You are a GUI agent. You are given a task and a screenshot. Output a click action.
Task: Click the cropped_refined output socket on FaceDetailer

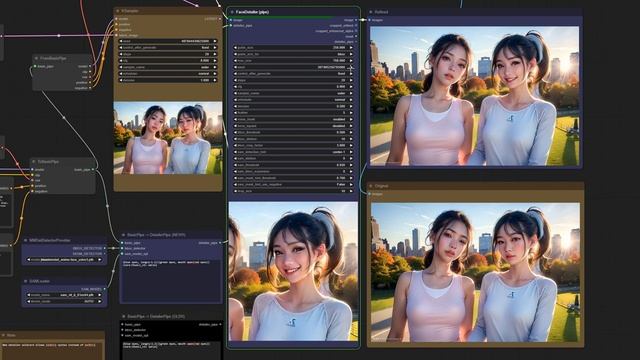point(356,25)
